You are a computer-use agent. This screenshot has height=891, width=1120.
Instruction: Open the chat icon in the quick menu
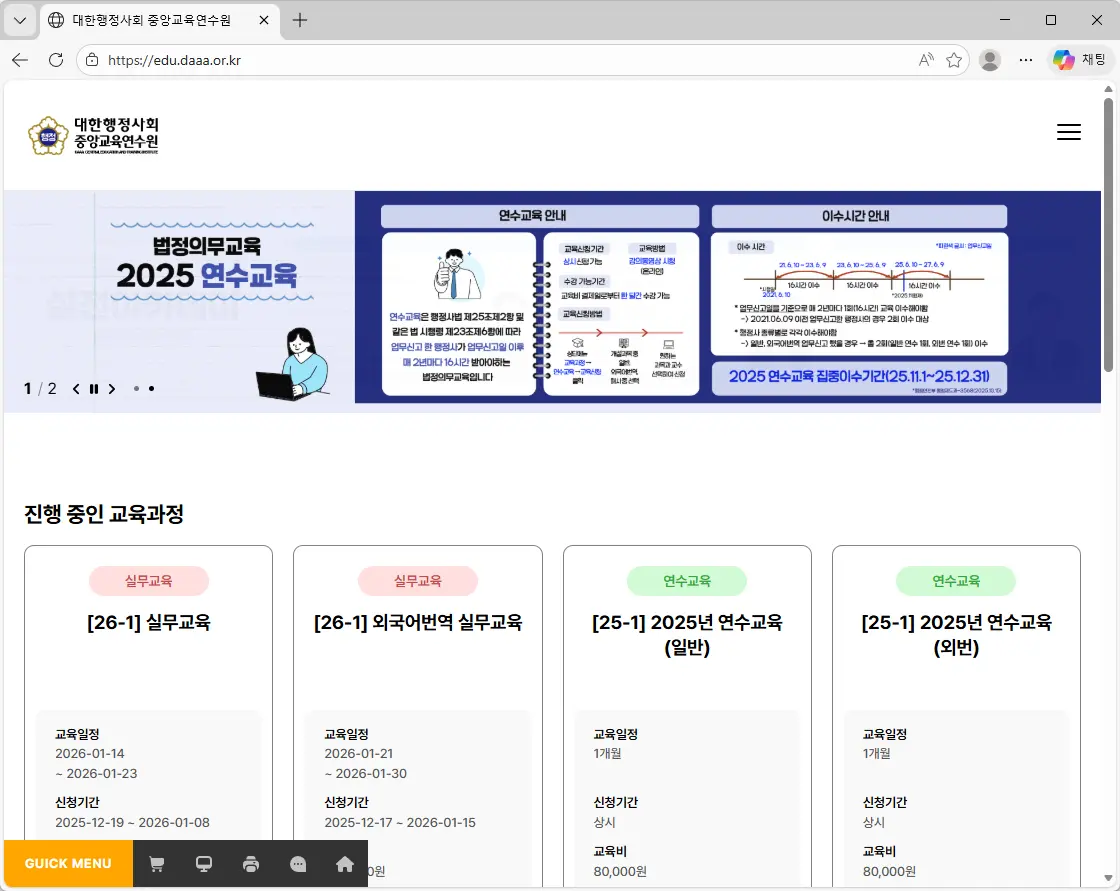tap(297, 863)
